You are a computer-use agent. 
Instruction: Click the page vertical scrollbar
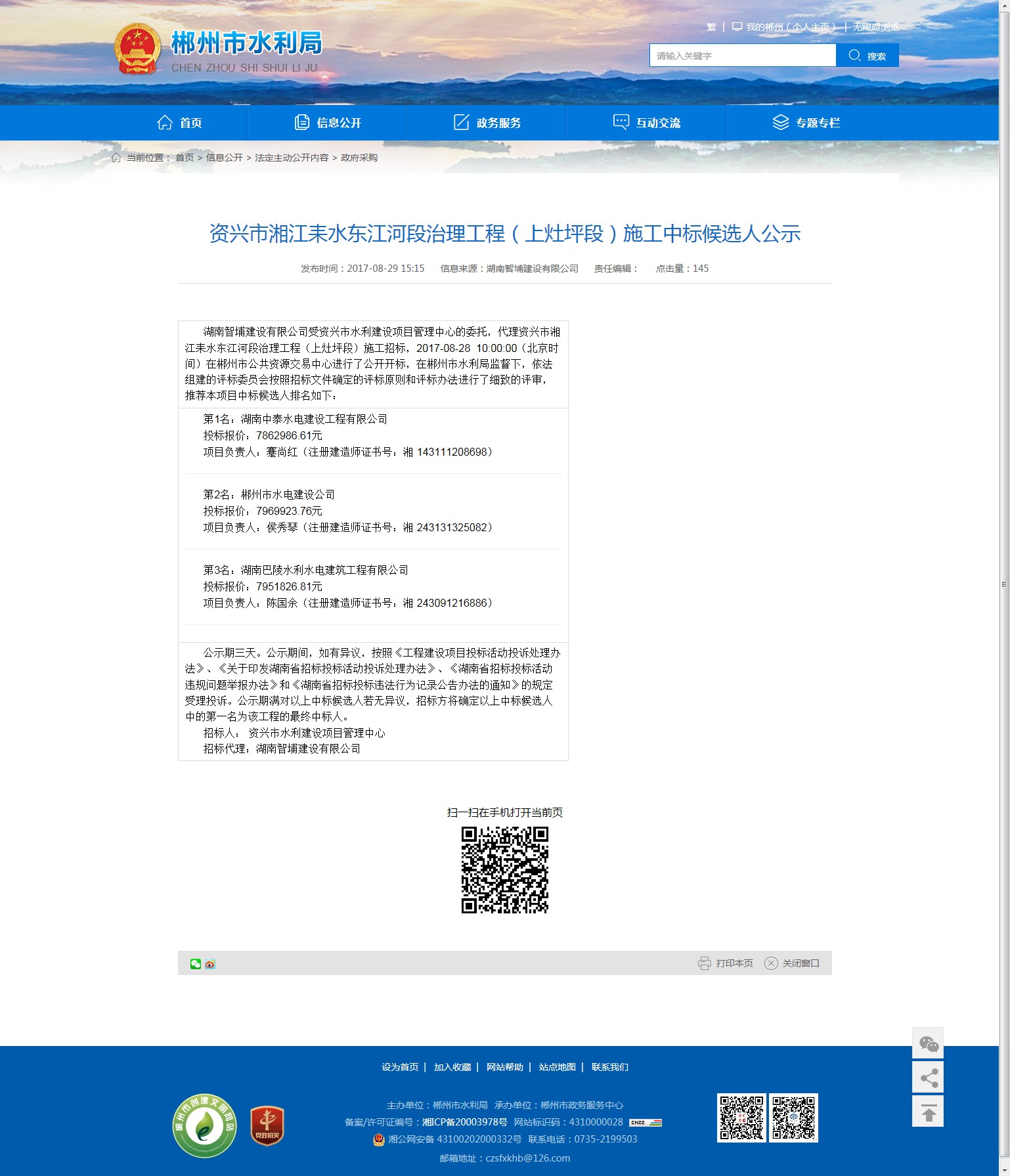[1004, 583]
